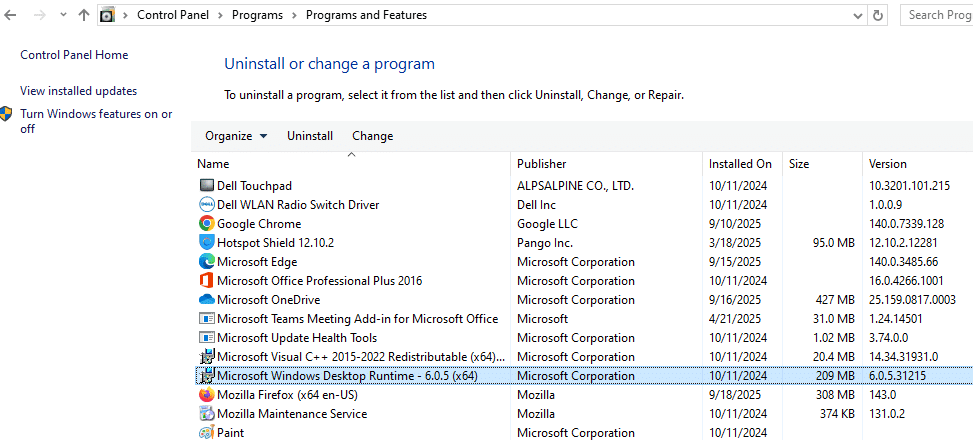
Task: Click Programs breadcrumb in address bar
Action: pos(258,15)
